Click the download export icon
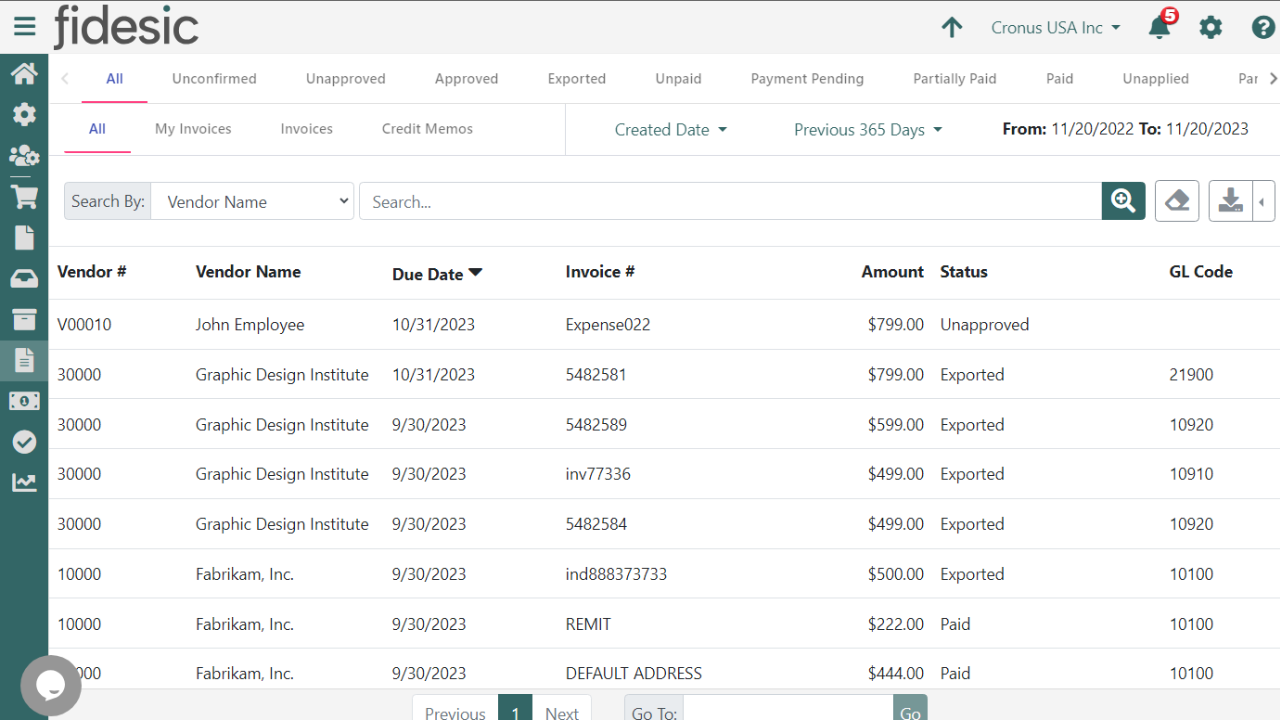The height and width of the screenshot is (720, 1280). click(x=1231, y=201)
